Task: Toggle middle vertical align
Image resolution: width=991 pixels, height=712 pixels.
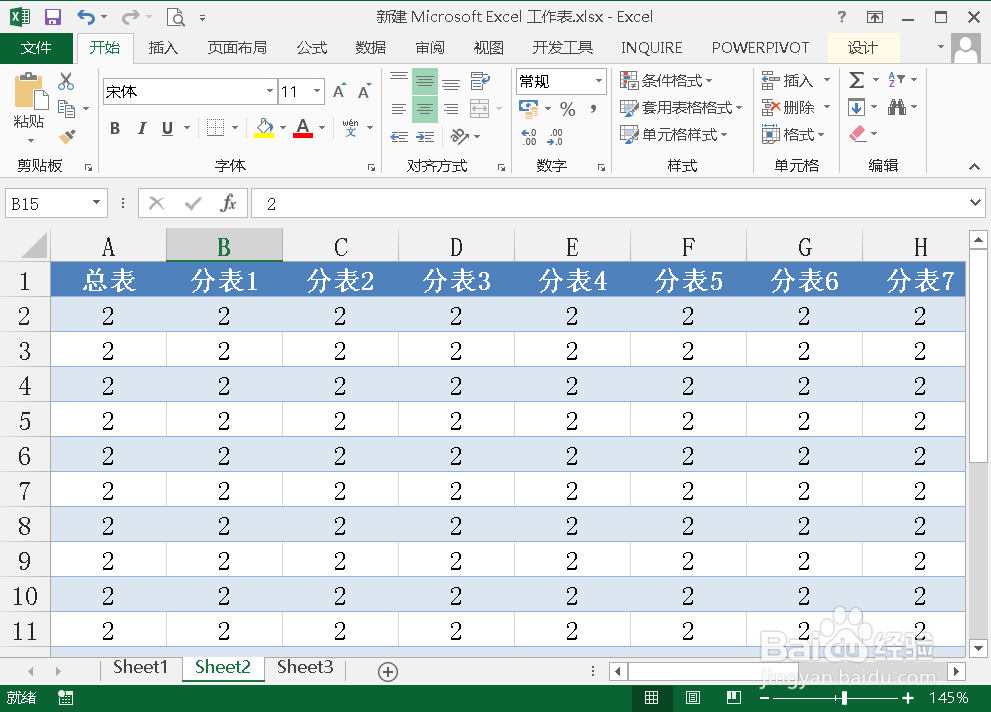Action: 425,81
